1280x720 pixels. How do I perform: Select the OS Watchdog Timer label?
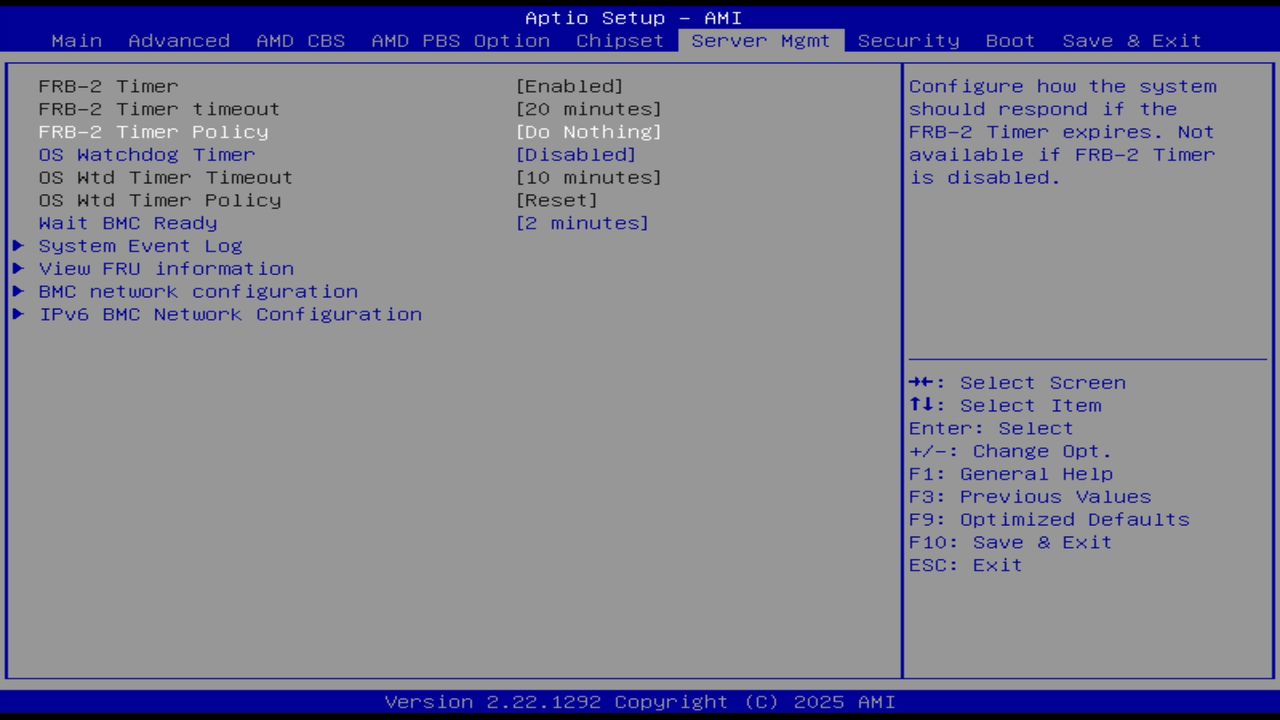[147, 155]
